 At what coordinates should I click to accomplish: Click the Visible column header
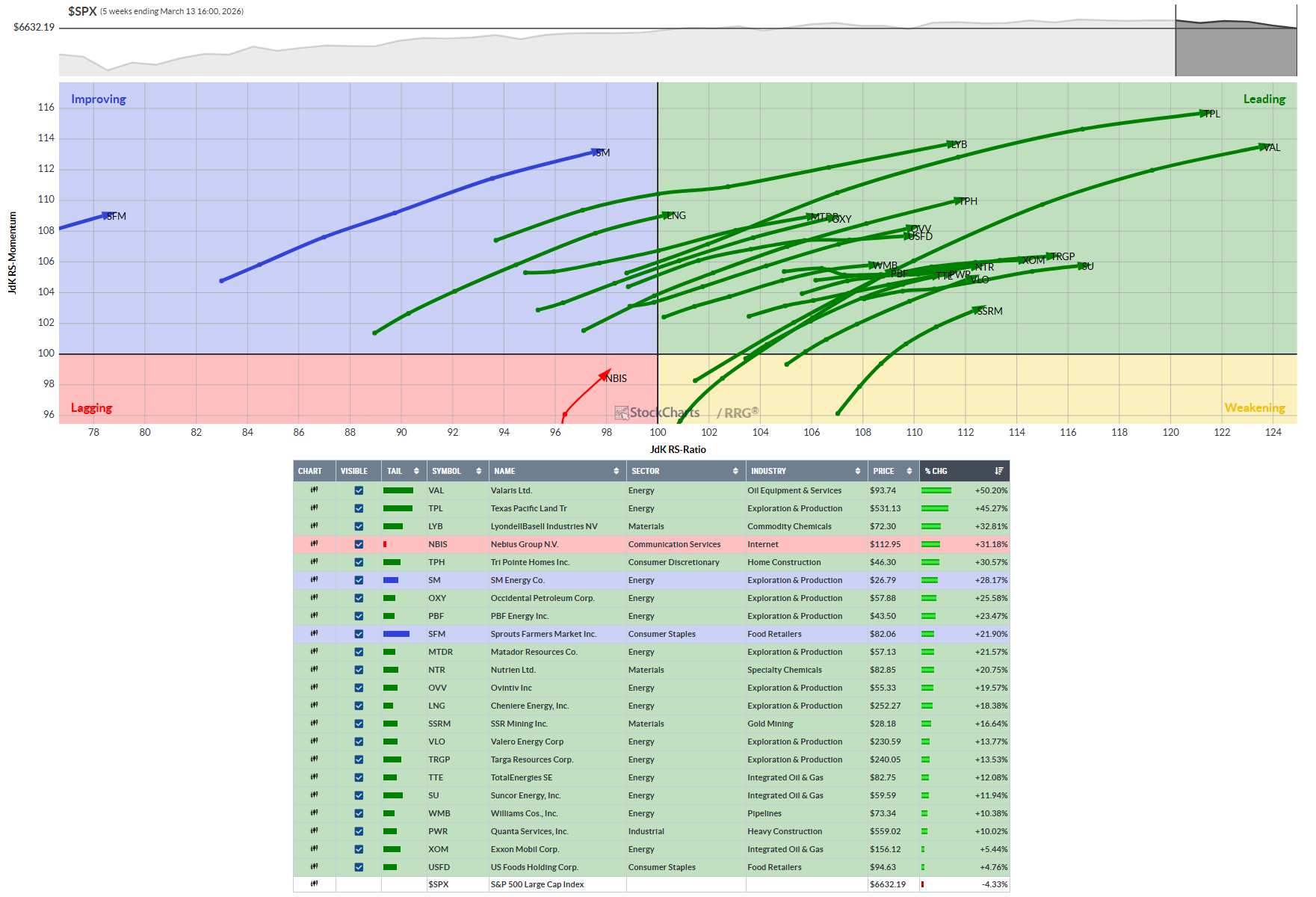point(359,471)
